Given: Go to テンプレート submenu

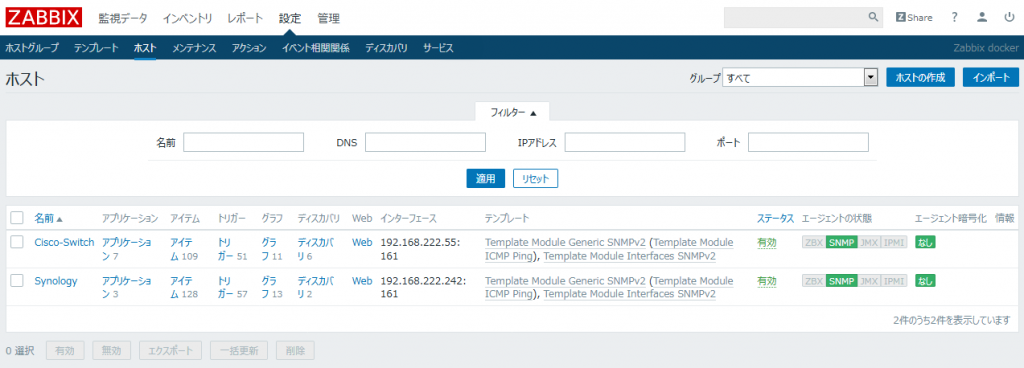Looking at the screenshot, I should tap(96, 48).
